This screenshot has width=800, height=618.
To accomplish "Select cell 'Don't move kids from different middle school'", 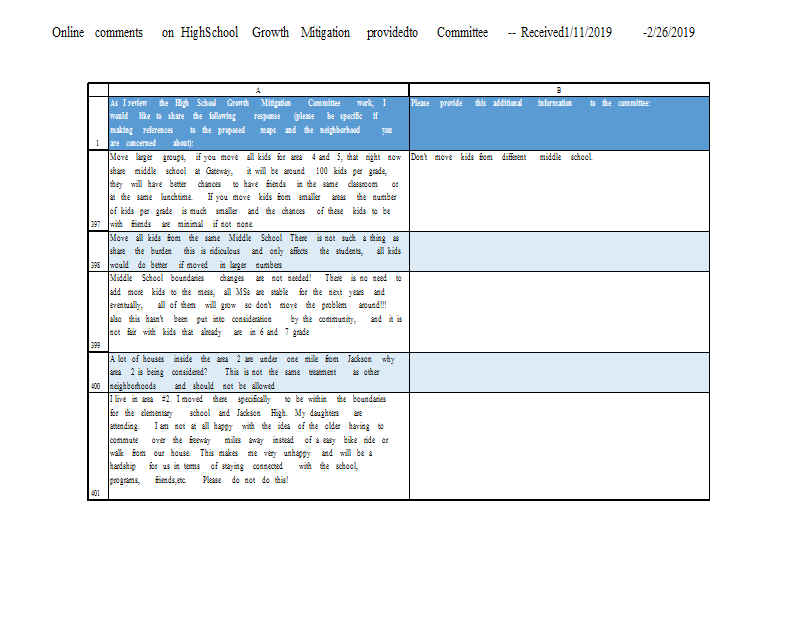I will [559, 191].
